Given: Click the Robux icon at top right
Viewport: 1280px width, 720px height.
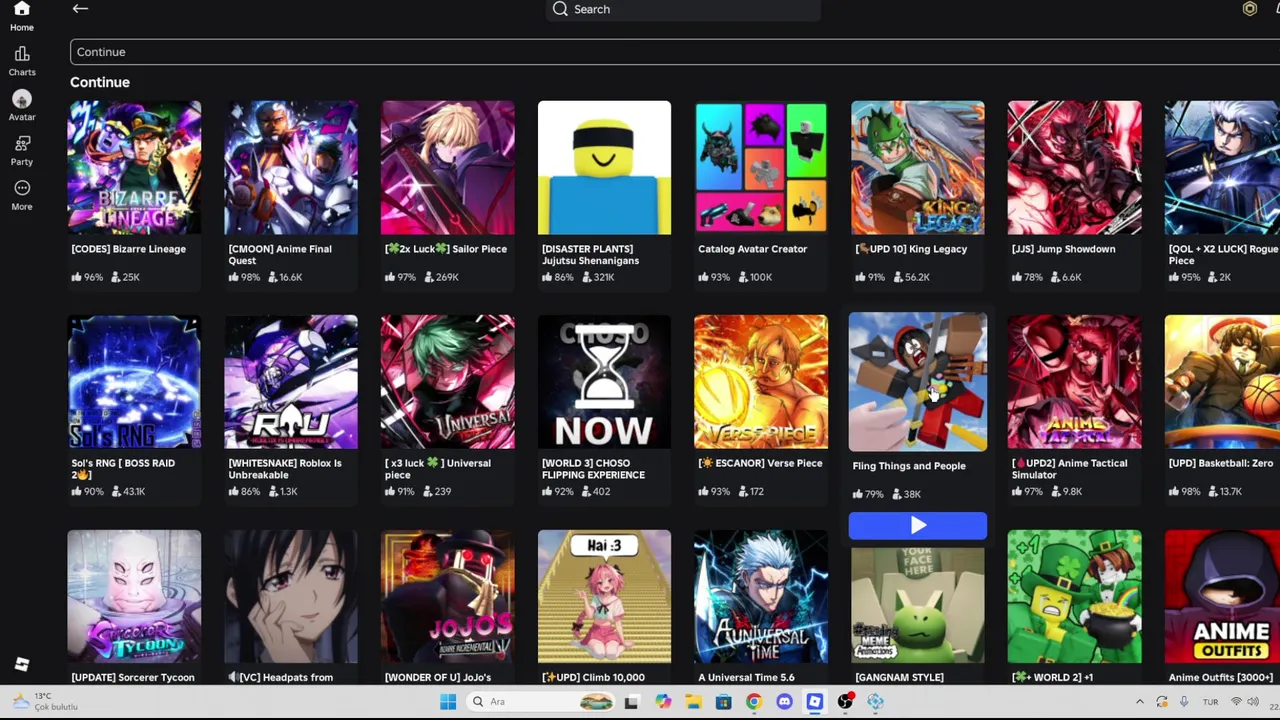Looking at the screenshot, I should click(1249, 9).
